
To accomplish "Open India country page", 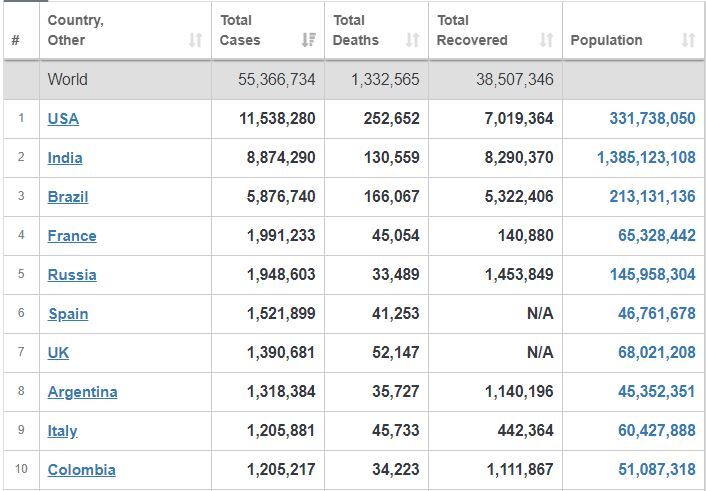I will [65, 158].
